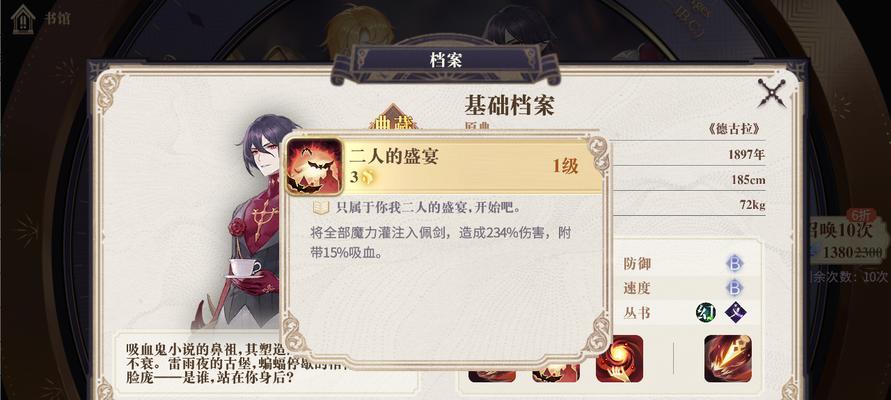The image size is (891, 400).
Task: Click the 1级 skill level label
Action: click(x=565, y=166)
